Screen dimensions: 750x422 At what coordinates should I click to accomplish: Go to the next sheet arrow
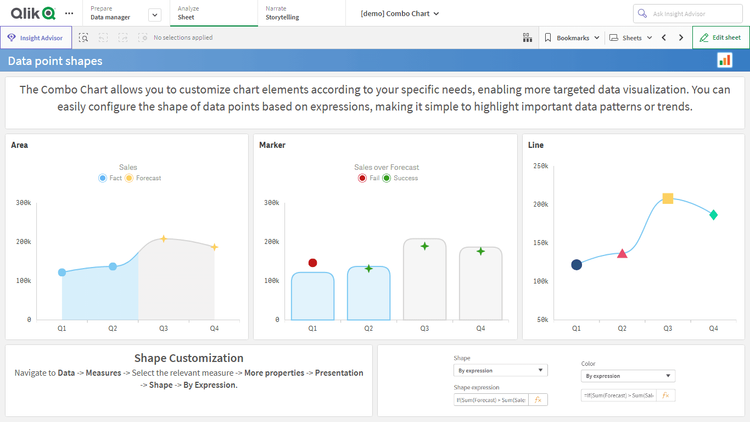point(681,37)
